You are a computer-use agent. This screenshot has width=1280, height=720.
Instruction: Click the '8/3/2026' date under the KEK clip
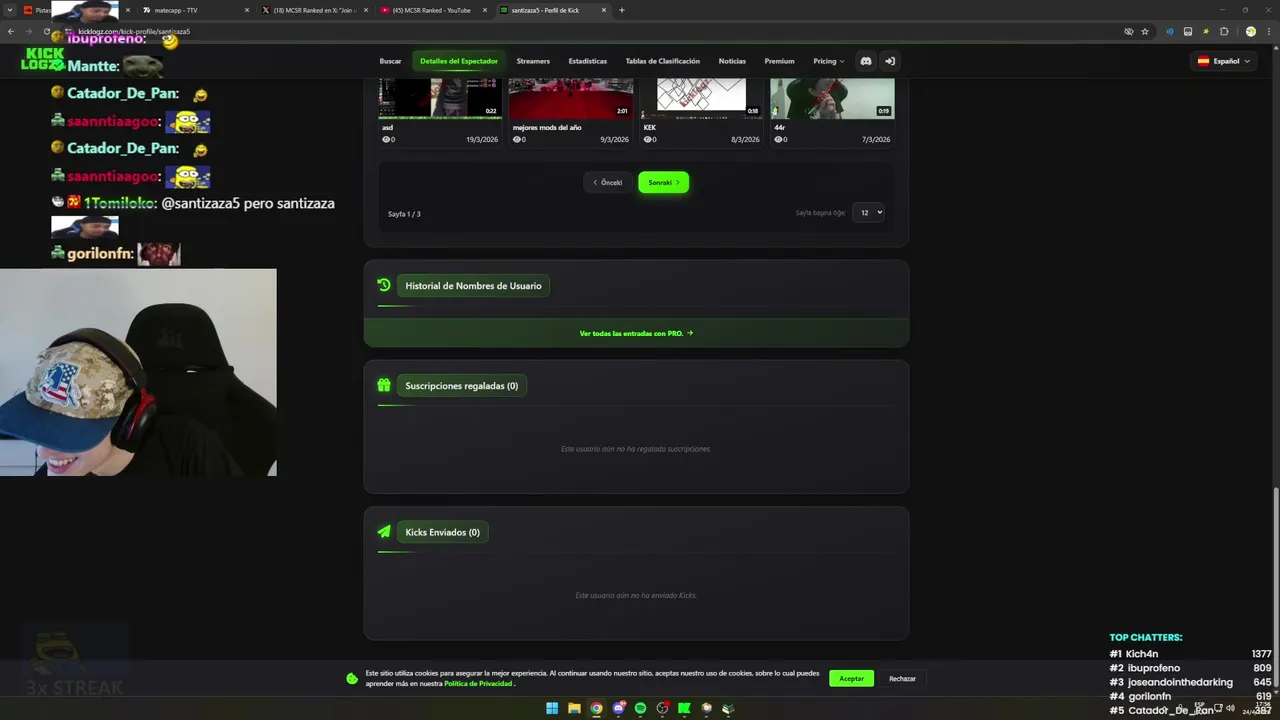click(x=745, y=140)
